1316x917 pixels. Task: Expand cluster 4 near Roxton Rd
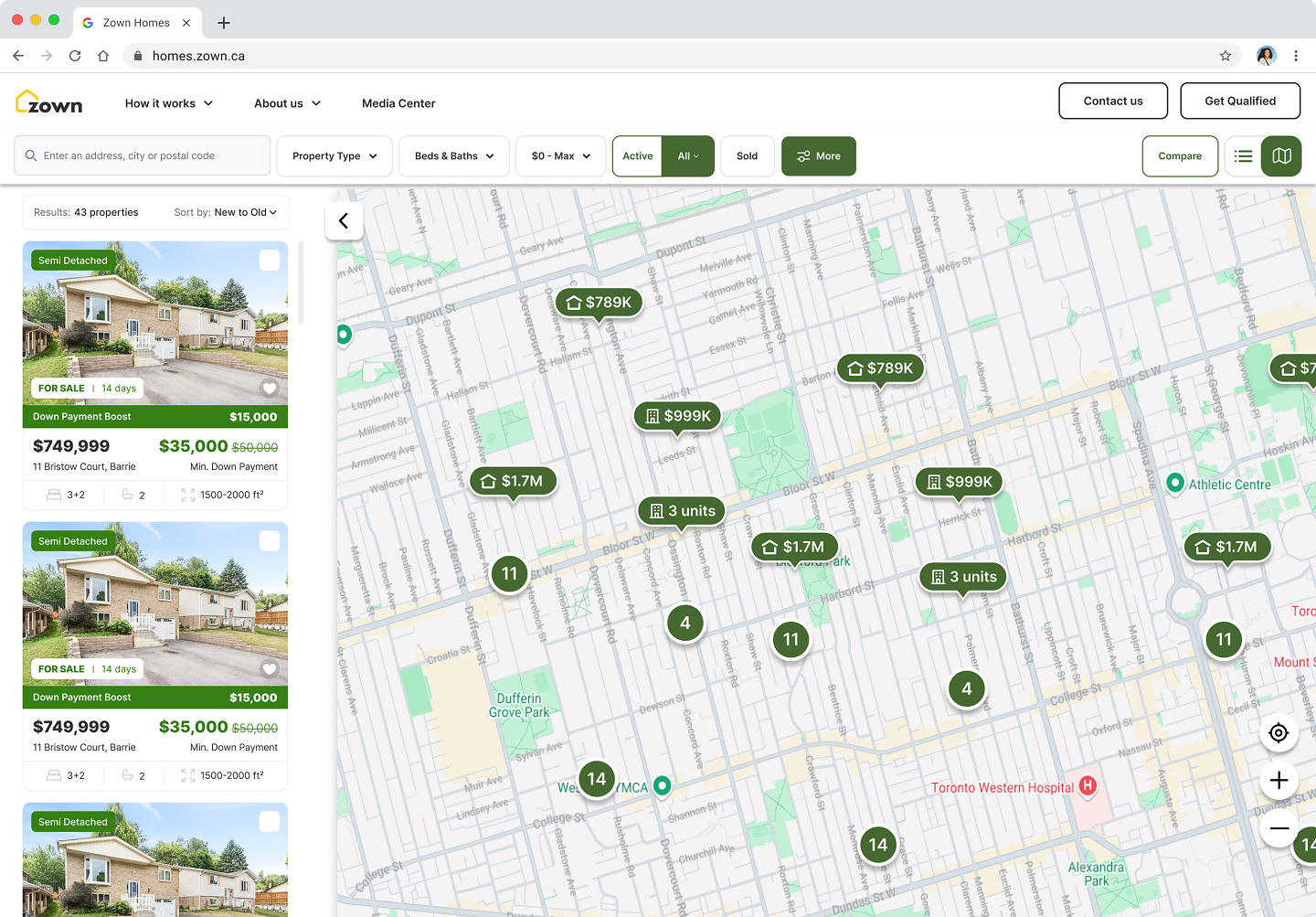(x=685, y=624)
